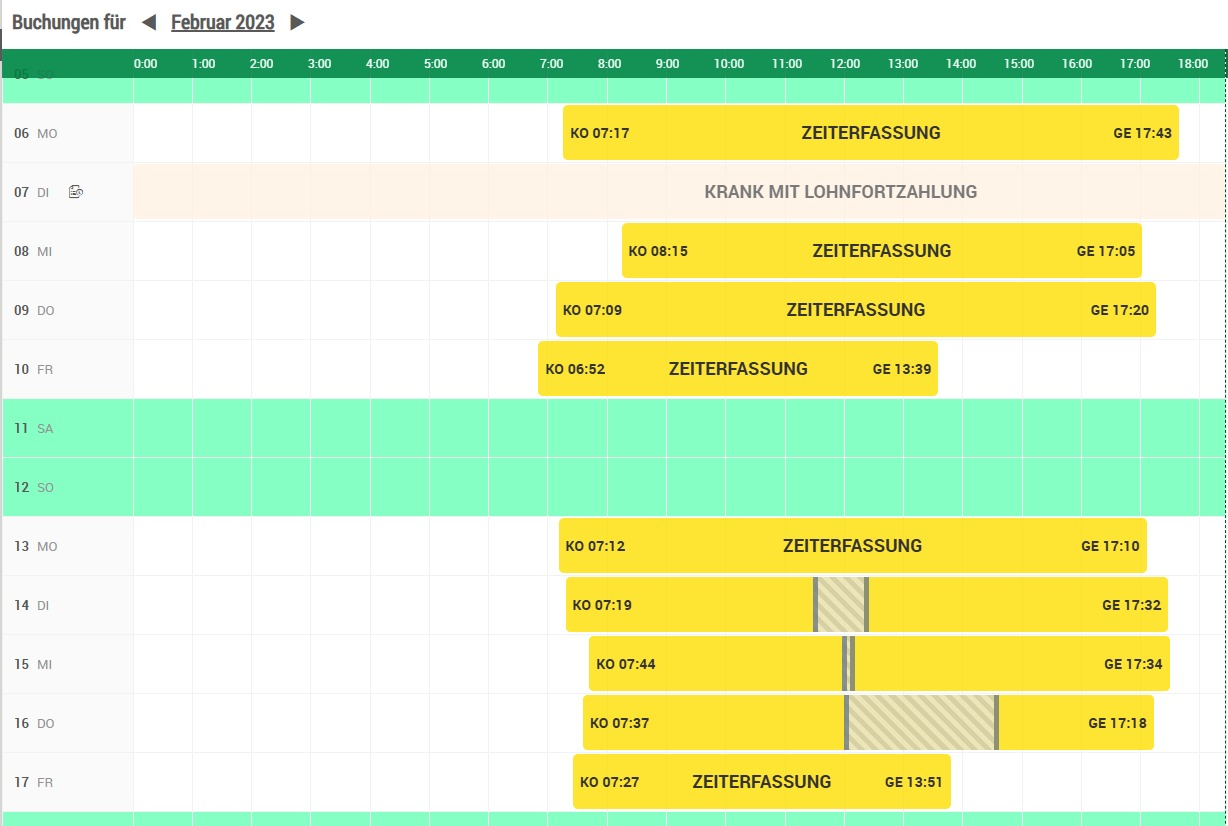Go to next month with right arrow
The image size is (1228, 826).
[297, 22]
